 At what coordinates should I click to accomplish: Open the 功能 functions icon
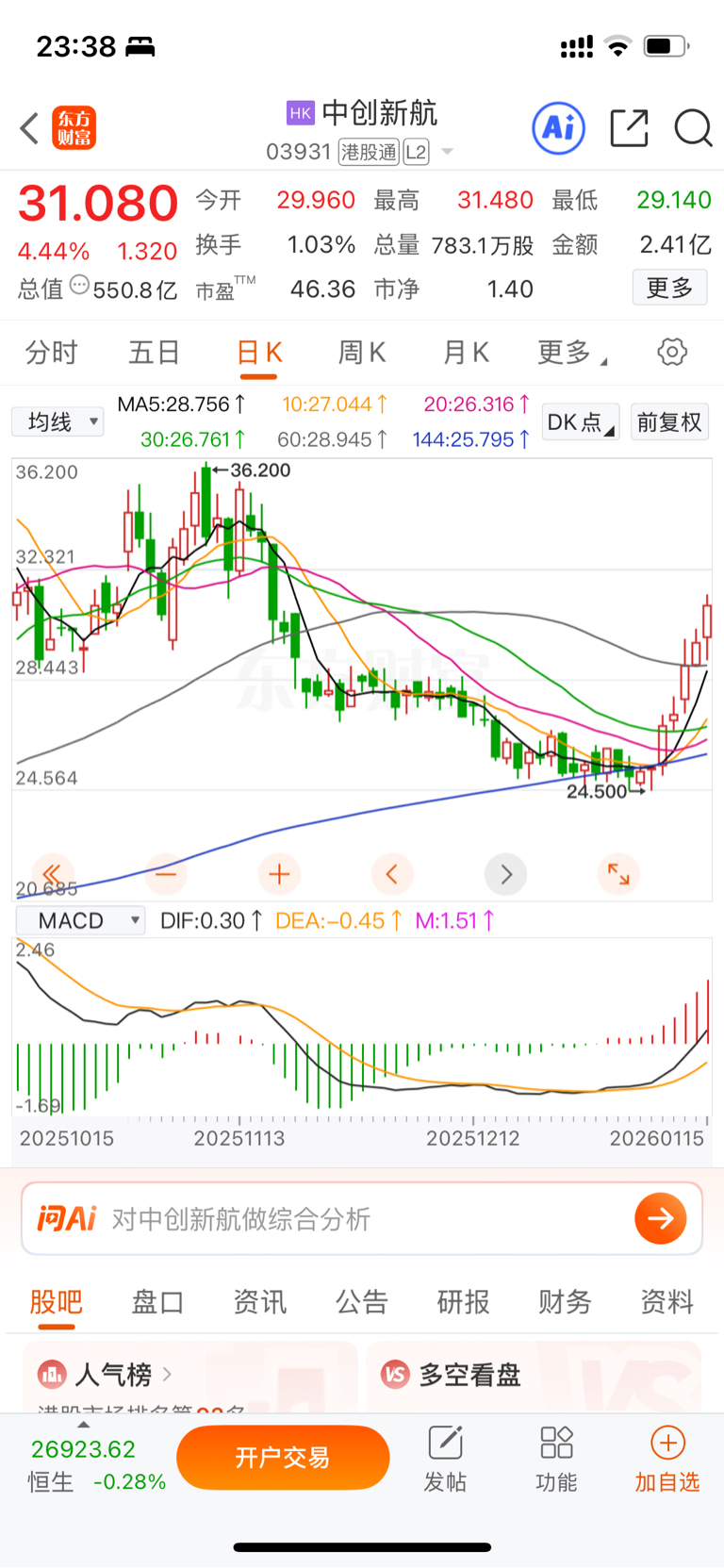[x=556, y=1443]
